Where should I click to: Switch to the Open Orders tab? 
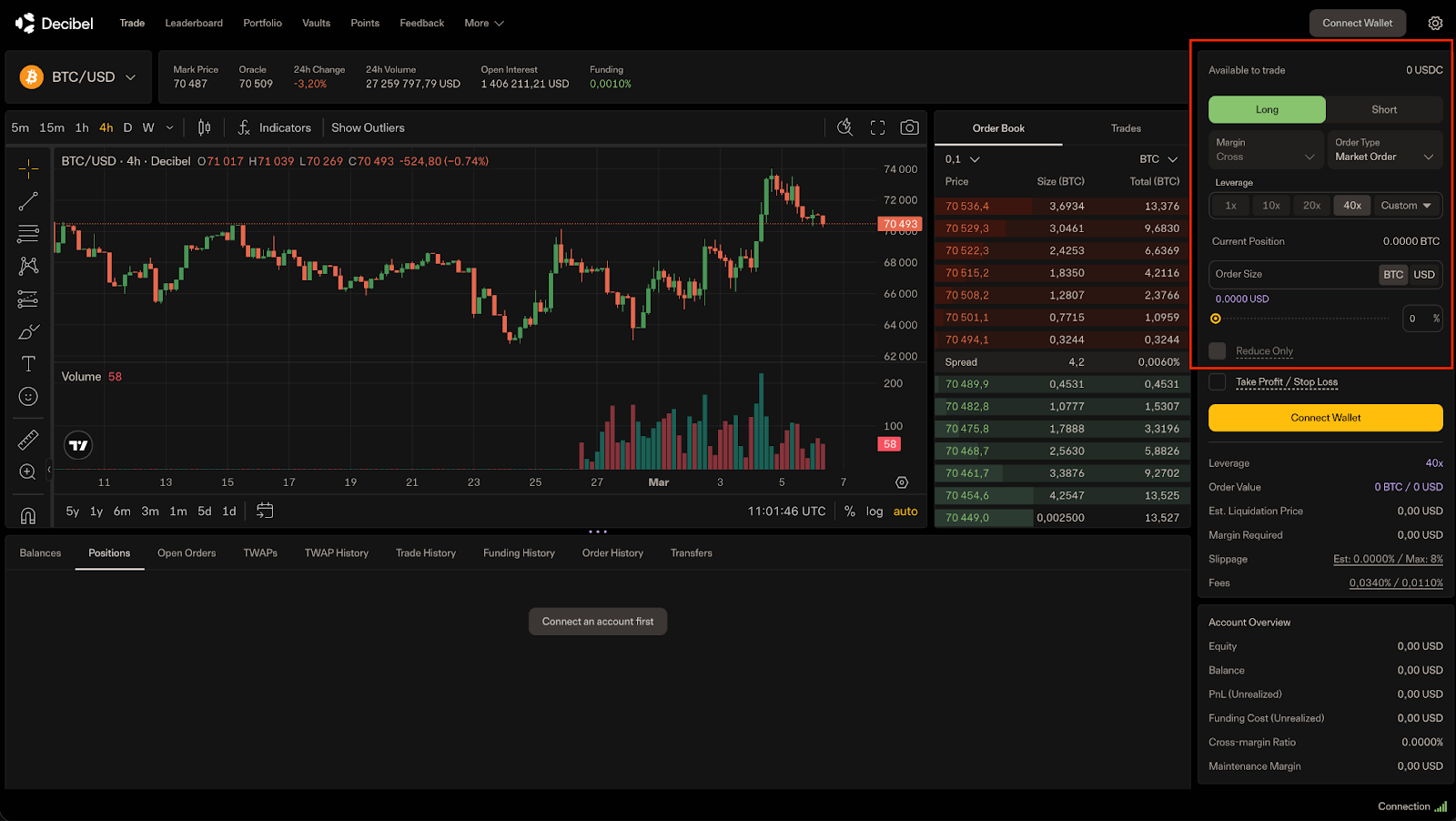point(187,553)
